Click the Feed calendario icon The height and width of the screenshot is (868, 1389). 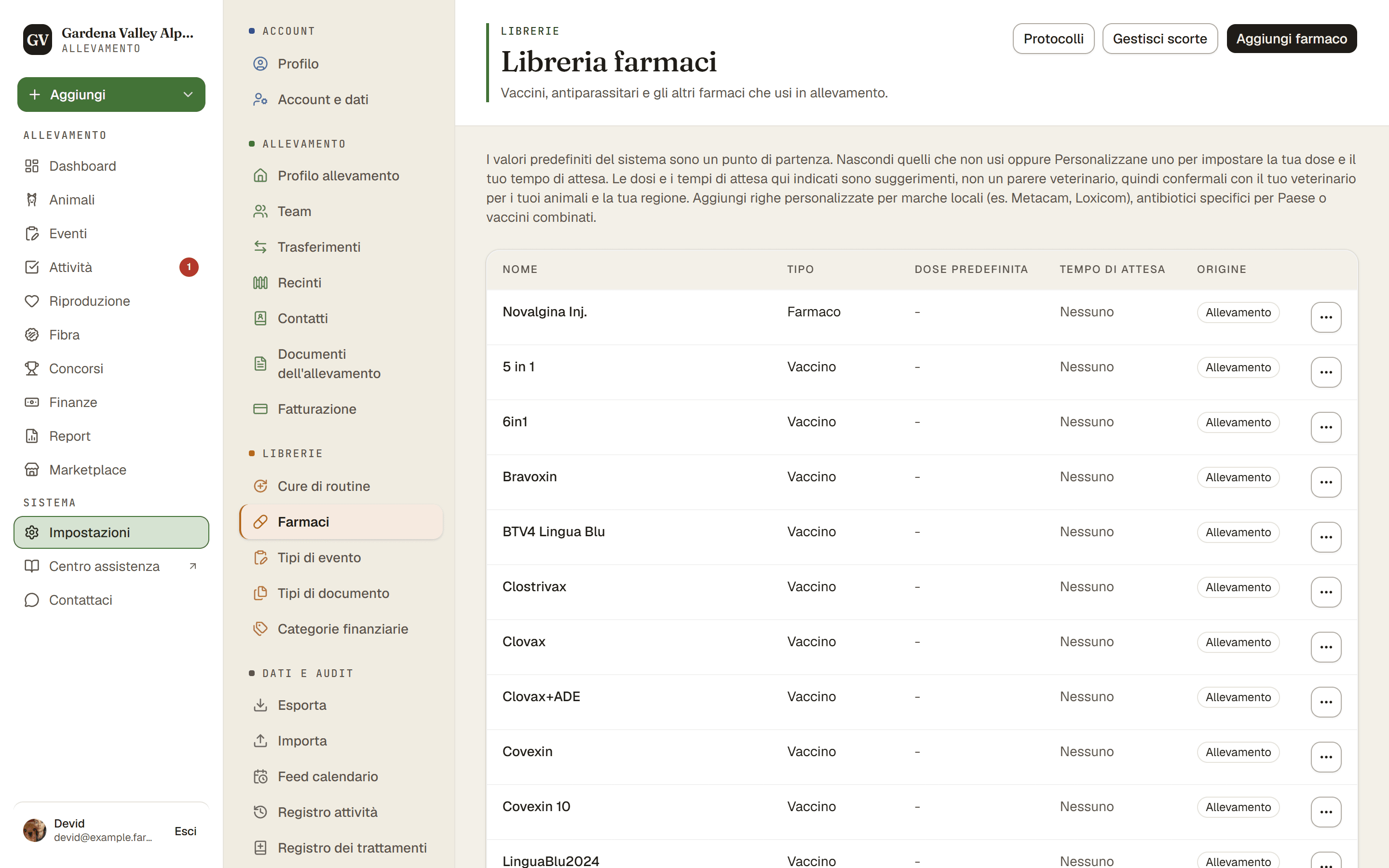(260, 776)
